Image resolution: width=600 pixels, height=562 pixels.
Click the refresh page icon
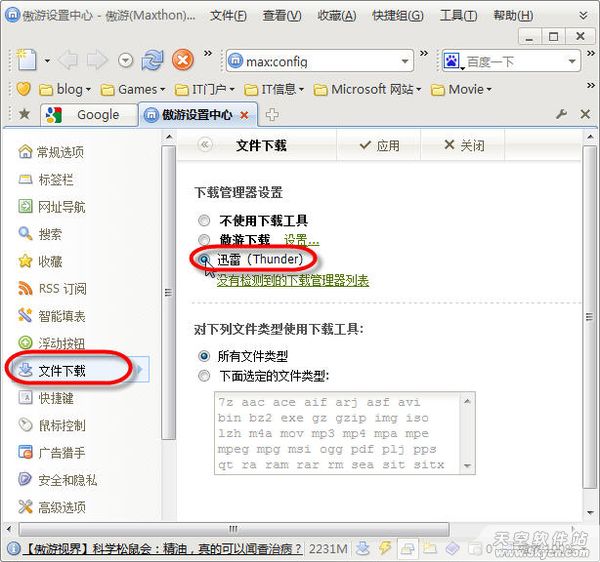pyautogui.click(x=152, y=60)
